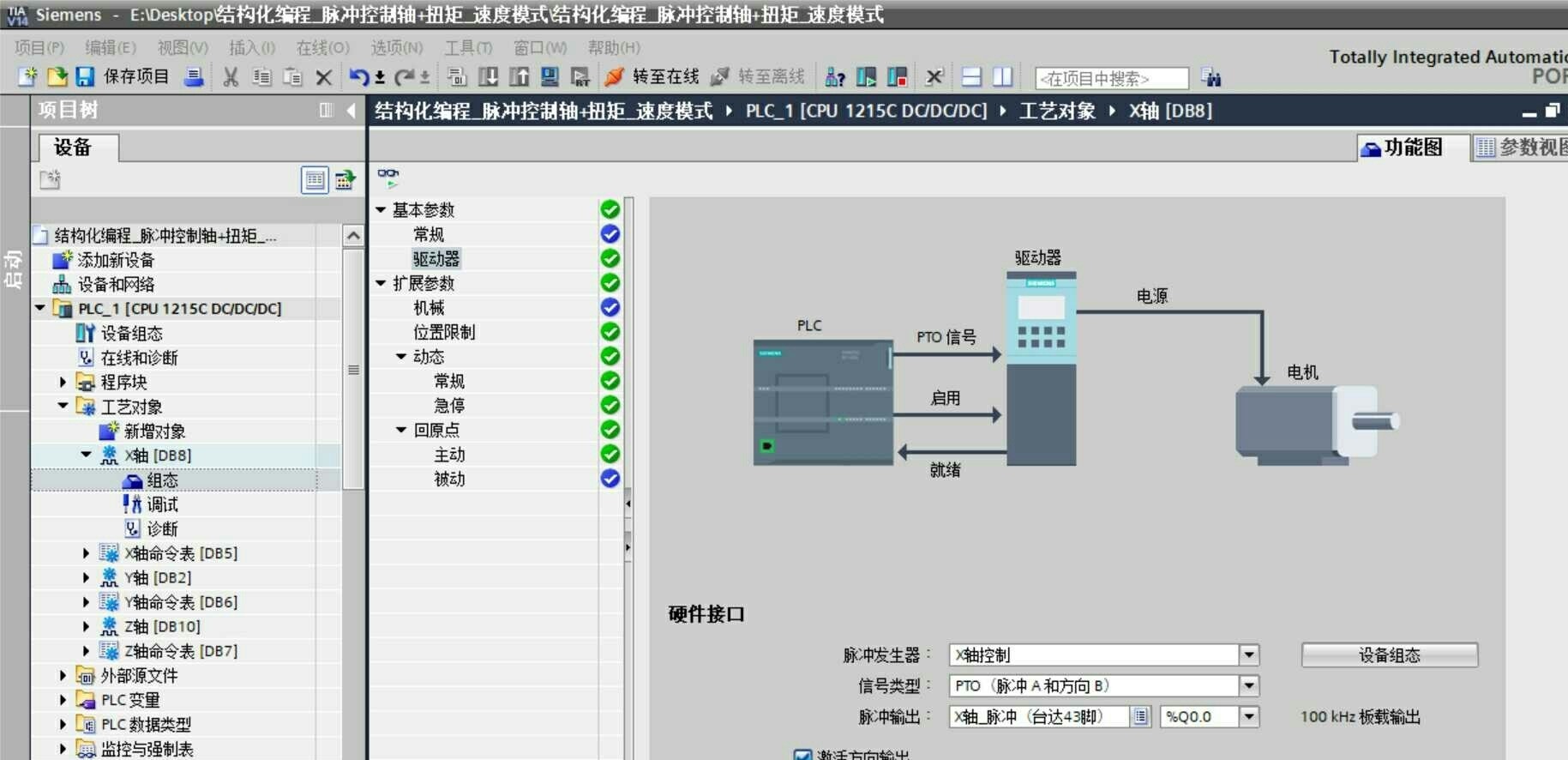Click the Open project folder icon

point(57,77)
